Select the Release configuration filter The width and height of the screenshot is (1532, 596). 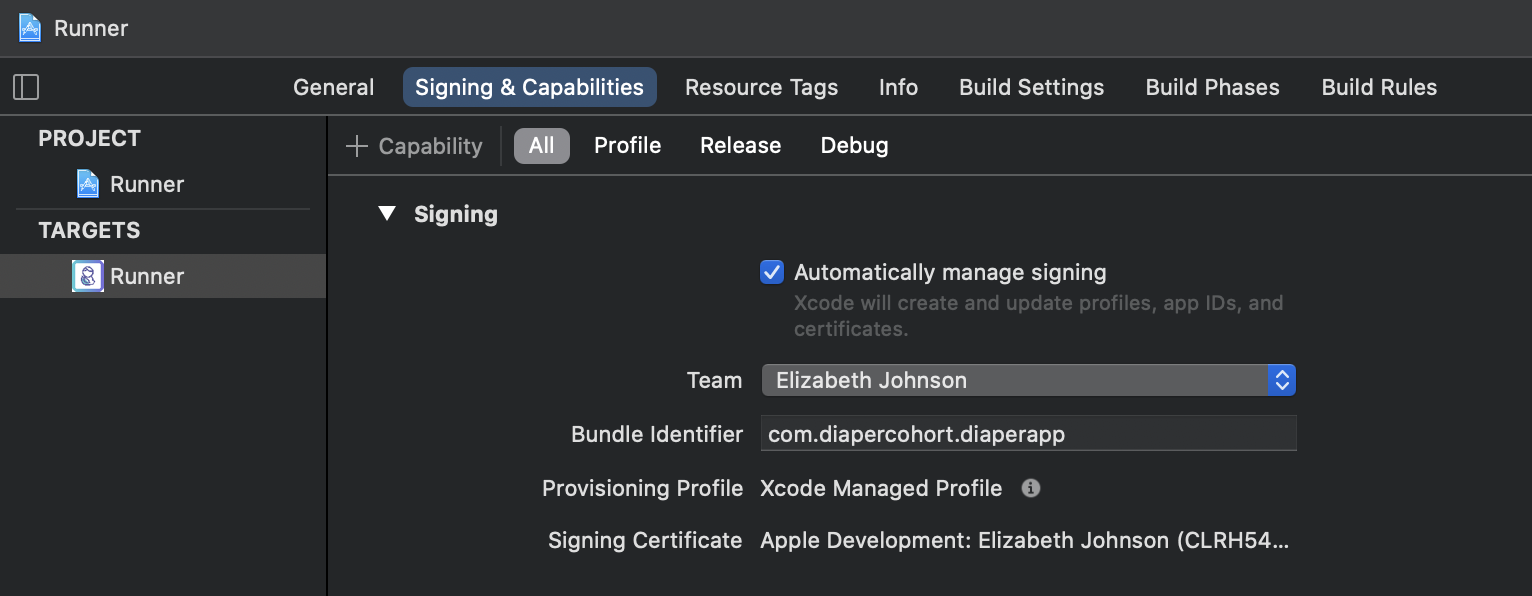tap(740, 146)
